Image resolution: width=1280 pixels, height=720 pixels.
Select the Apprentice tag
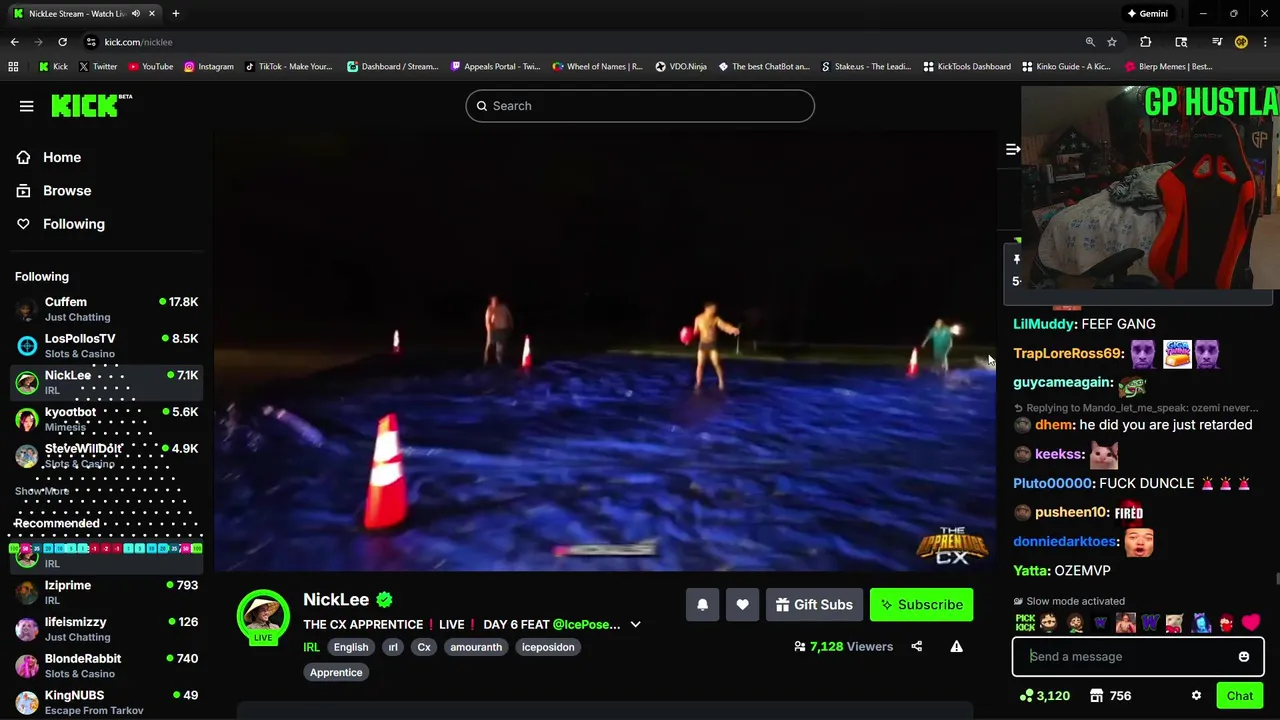336,672
